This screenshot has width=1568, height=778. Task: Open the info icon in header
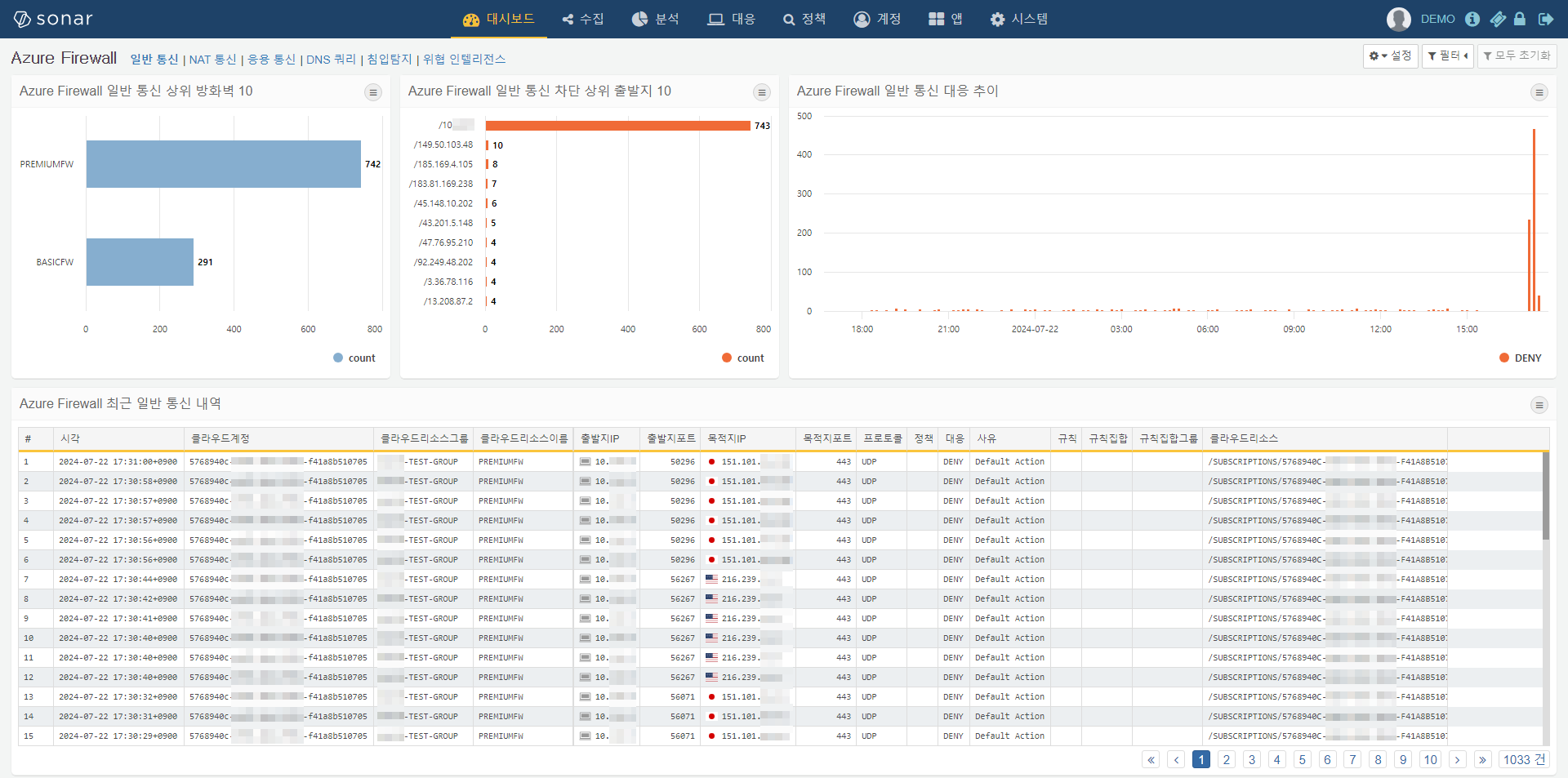[x=1472, y=19]
